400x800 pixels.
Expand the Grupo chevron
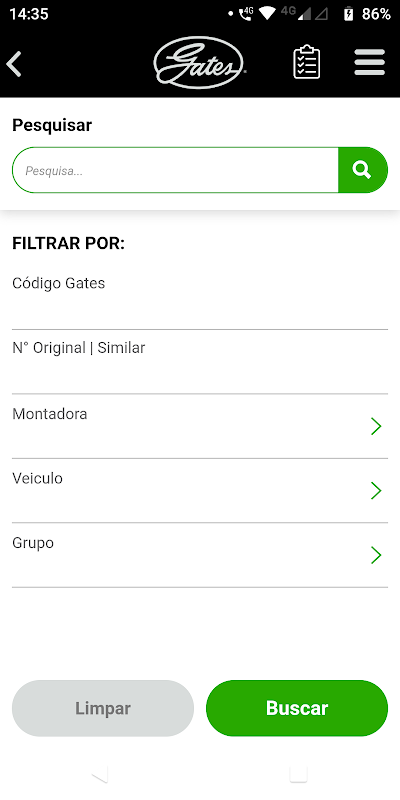376,555
